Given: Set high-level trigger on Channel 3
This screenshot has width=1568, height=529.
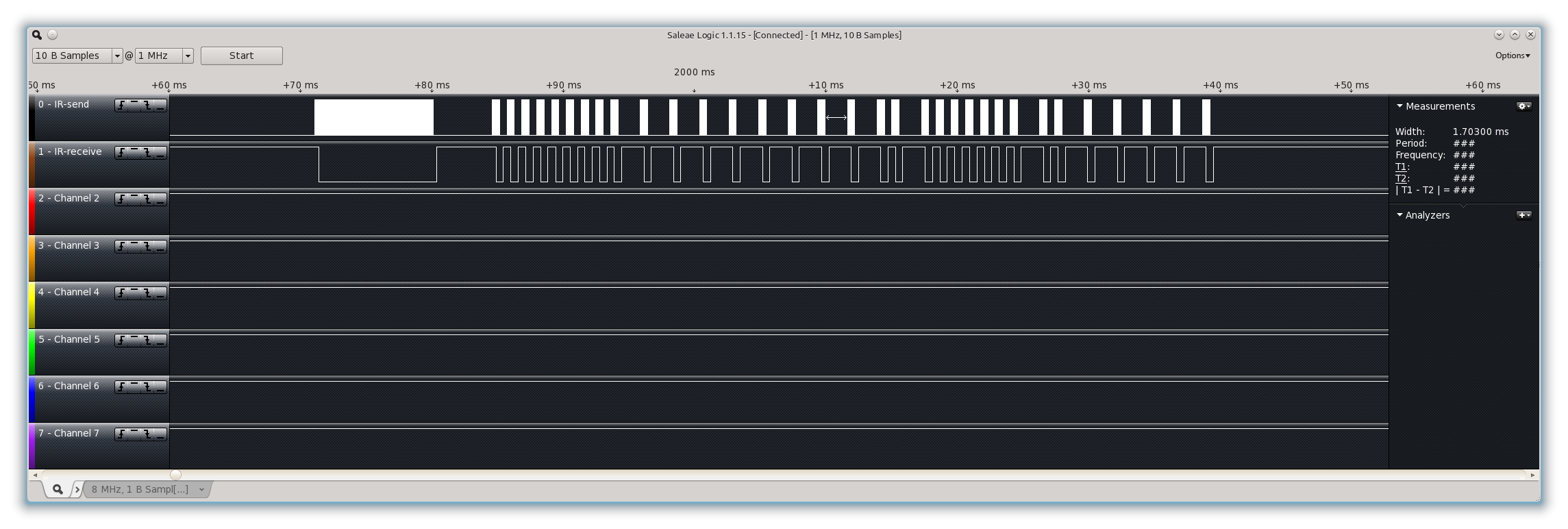Looking at the screenshot, I should 134,247.
